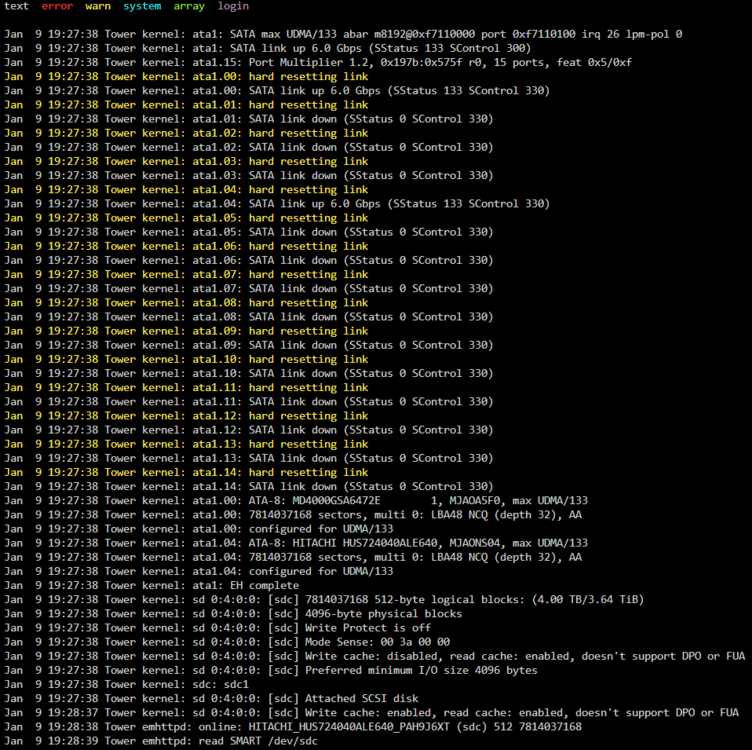Select 'ata1.05: hard resetting link' warning

pos(186,218)
